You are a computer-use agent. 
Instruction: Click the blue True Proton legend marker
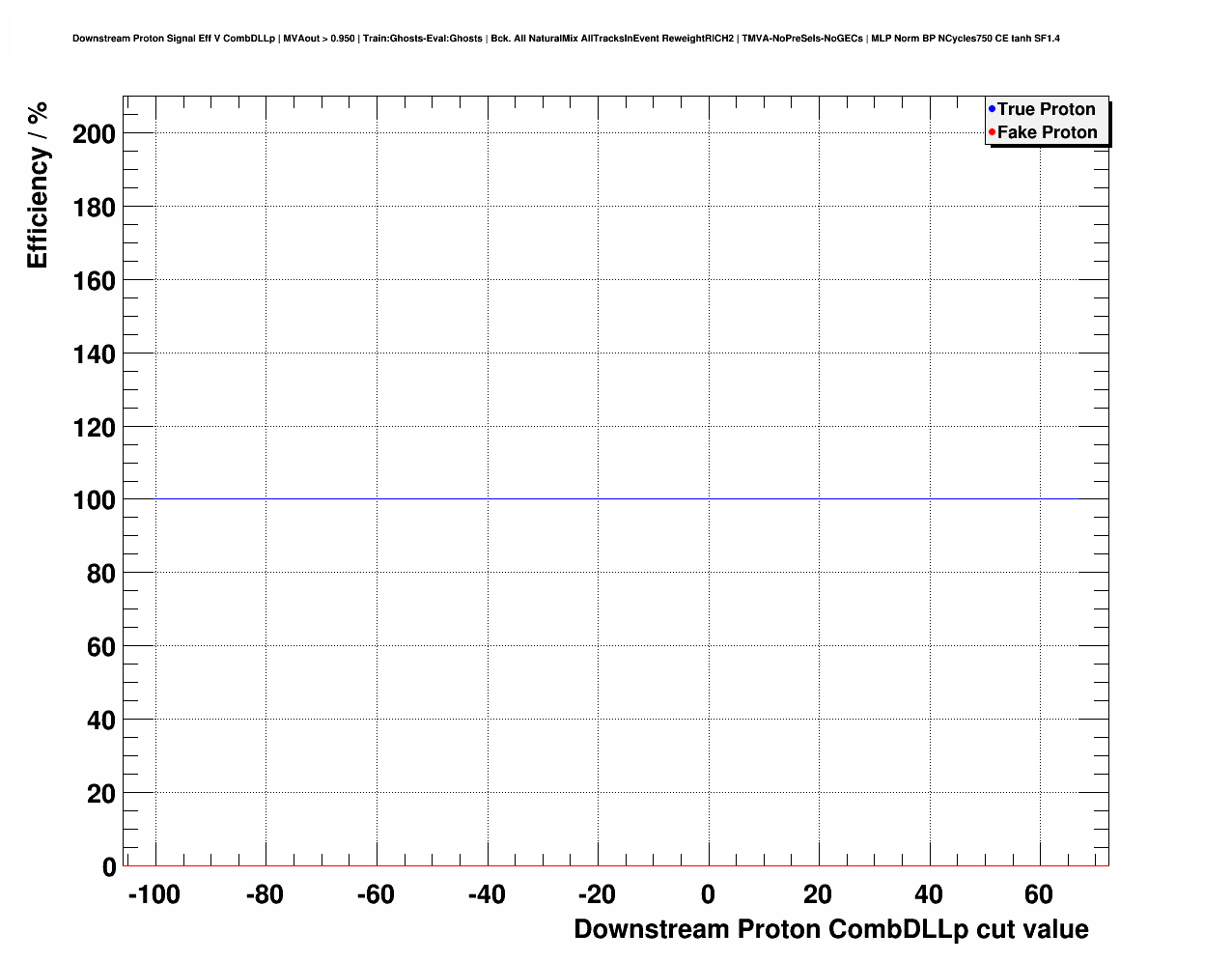992,108
